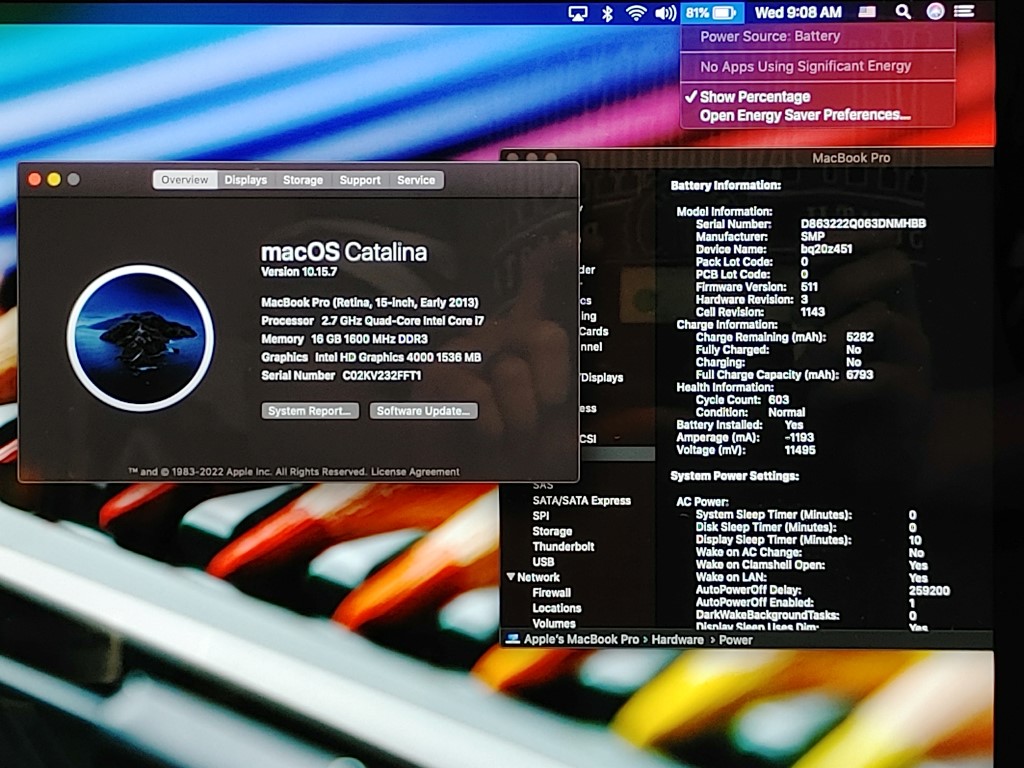Click Amperage (mA) -1193 value

(x=799, y=438)
